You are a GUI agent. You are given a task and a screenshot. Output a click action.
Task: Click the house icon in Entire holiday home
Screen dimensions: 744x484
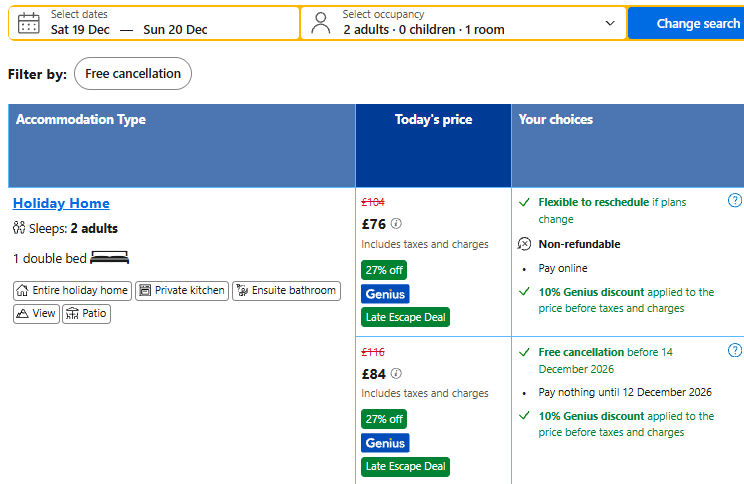click(22, 290)
